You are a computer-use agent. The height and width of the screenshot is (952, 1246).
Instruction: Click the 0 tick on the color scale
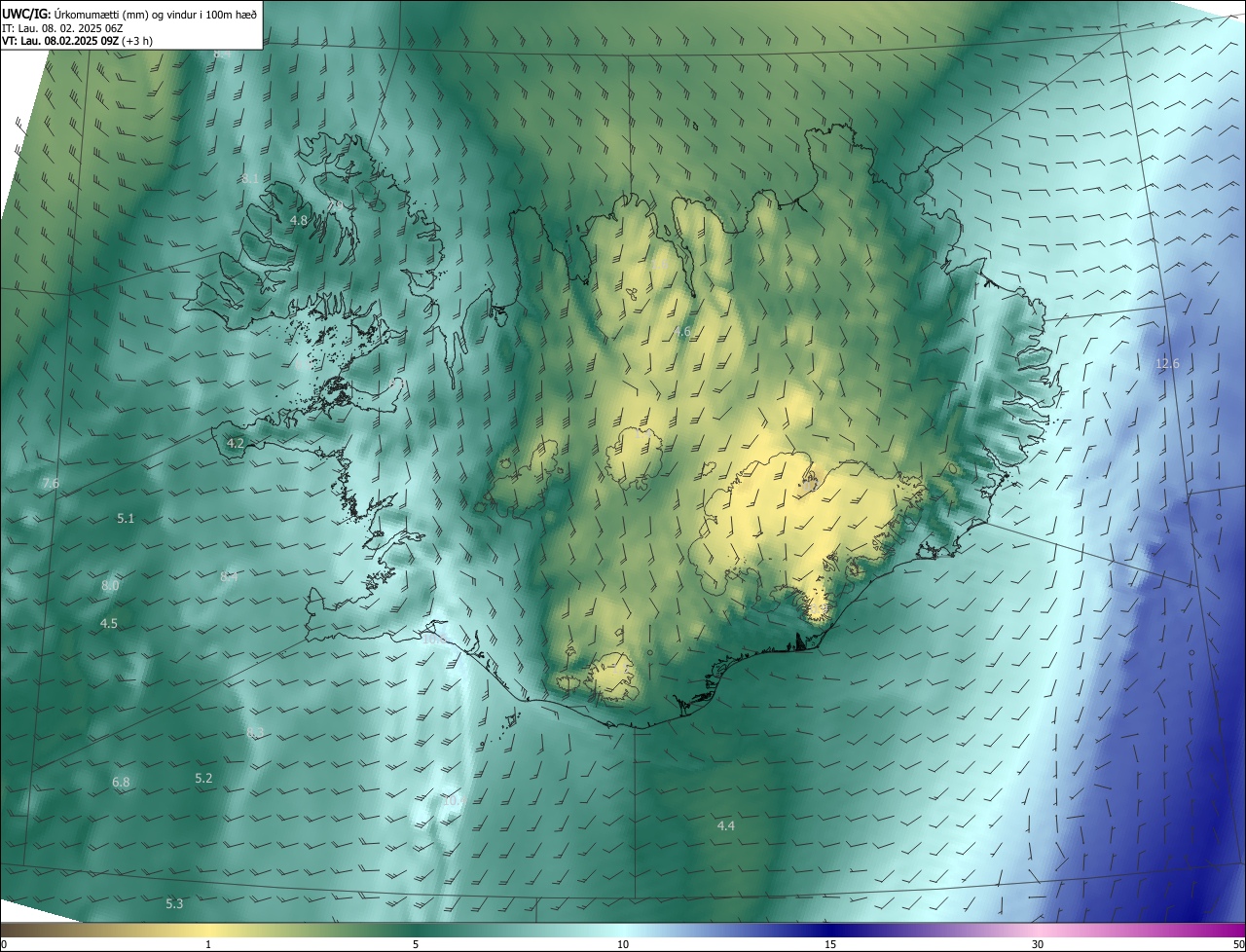point(3,945)
